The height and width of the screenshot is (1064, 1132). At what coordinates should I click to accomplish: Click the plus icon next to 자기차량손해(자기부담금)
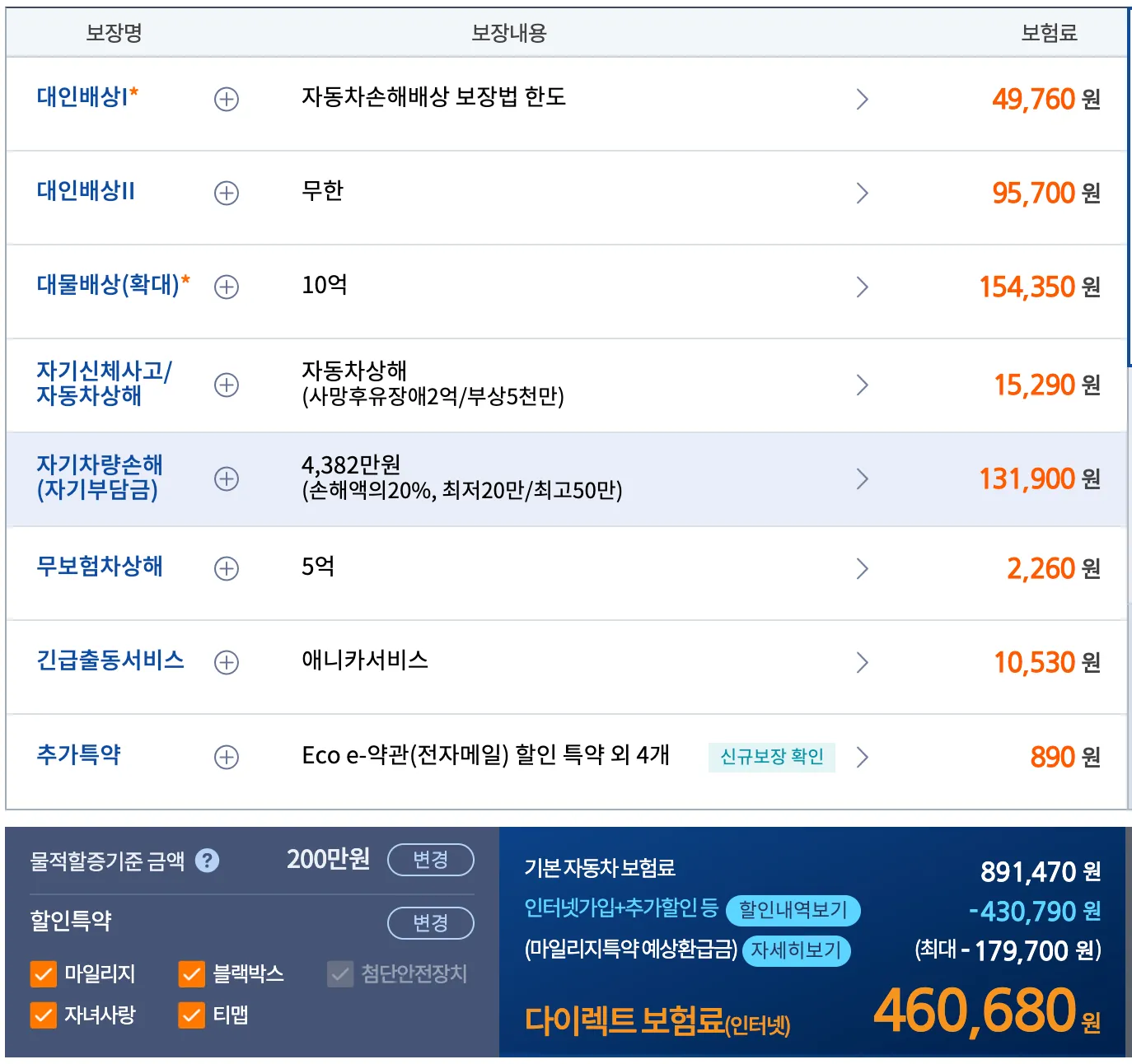[x=226, y=478]
